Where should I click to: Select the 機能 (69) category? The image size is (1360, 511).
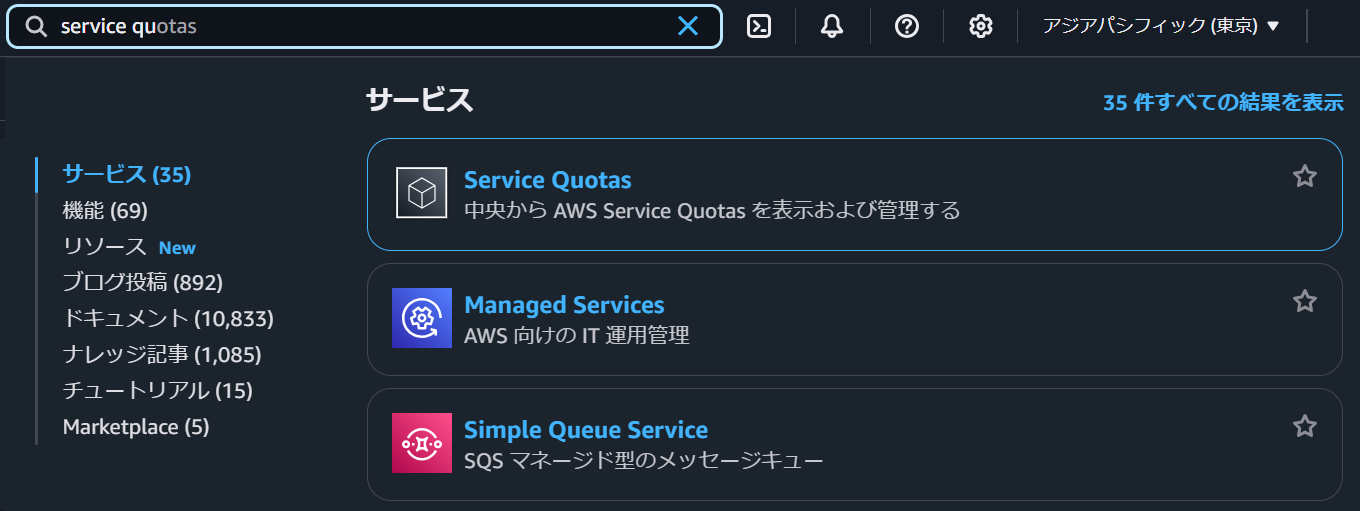pyautogui.click(x=105, y=210)
